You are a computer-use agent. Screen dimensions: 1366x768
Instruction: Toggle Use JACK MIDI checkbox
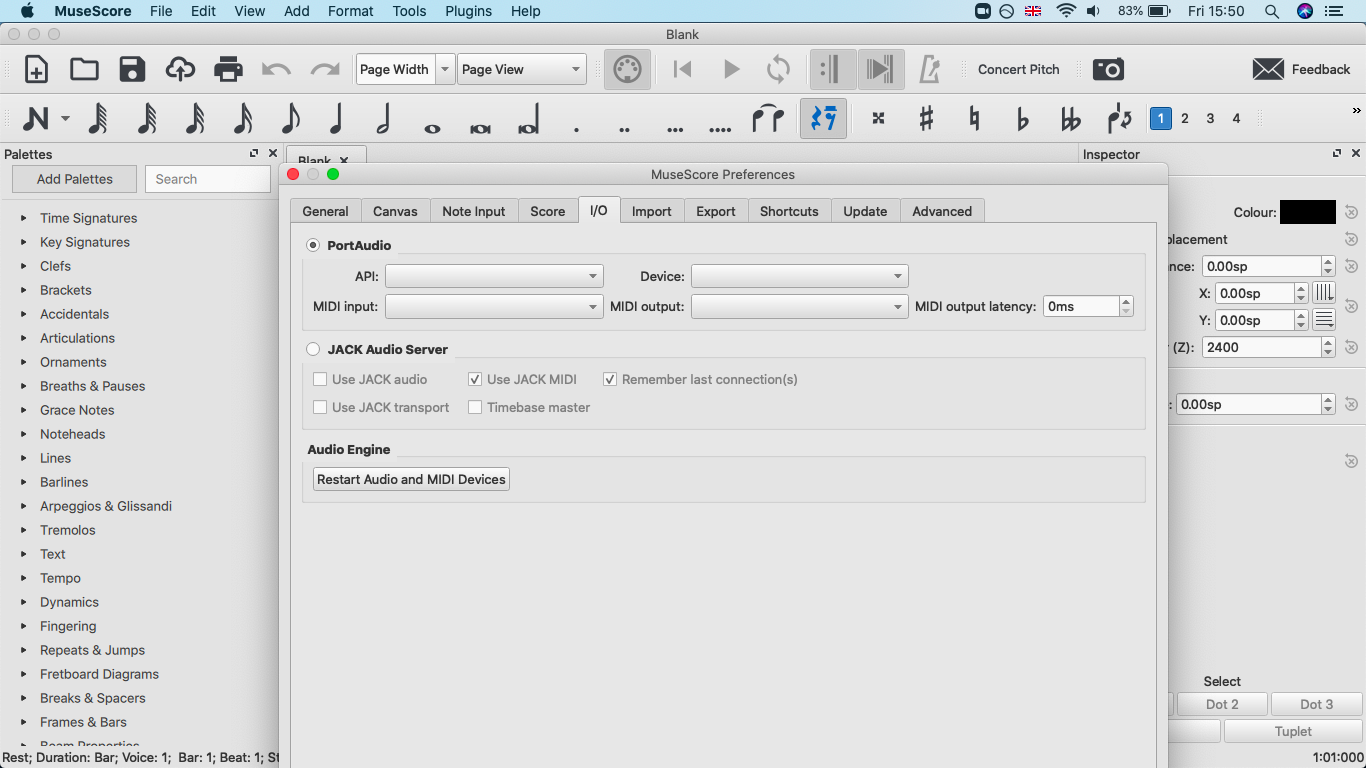coord(475,379)
